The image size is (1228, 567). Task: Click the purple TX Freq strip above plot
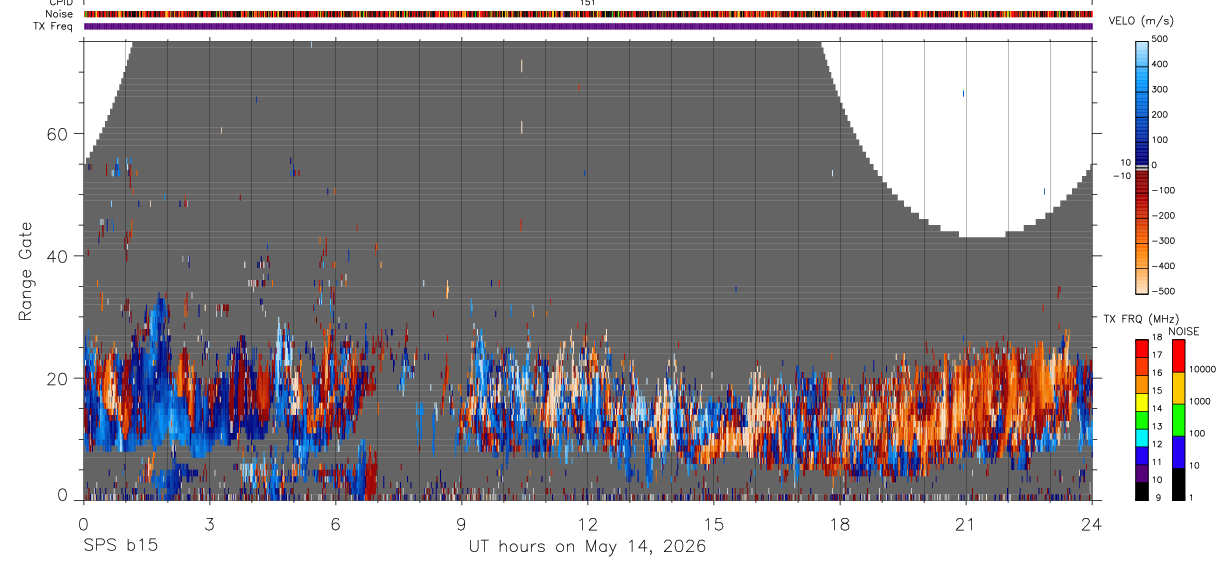point(588,26)
